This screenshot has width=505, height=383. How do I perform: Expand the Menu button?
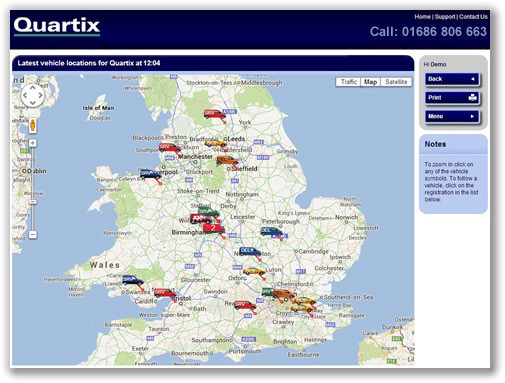(452, 116)
